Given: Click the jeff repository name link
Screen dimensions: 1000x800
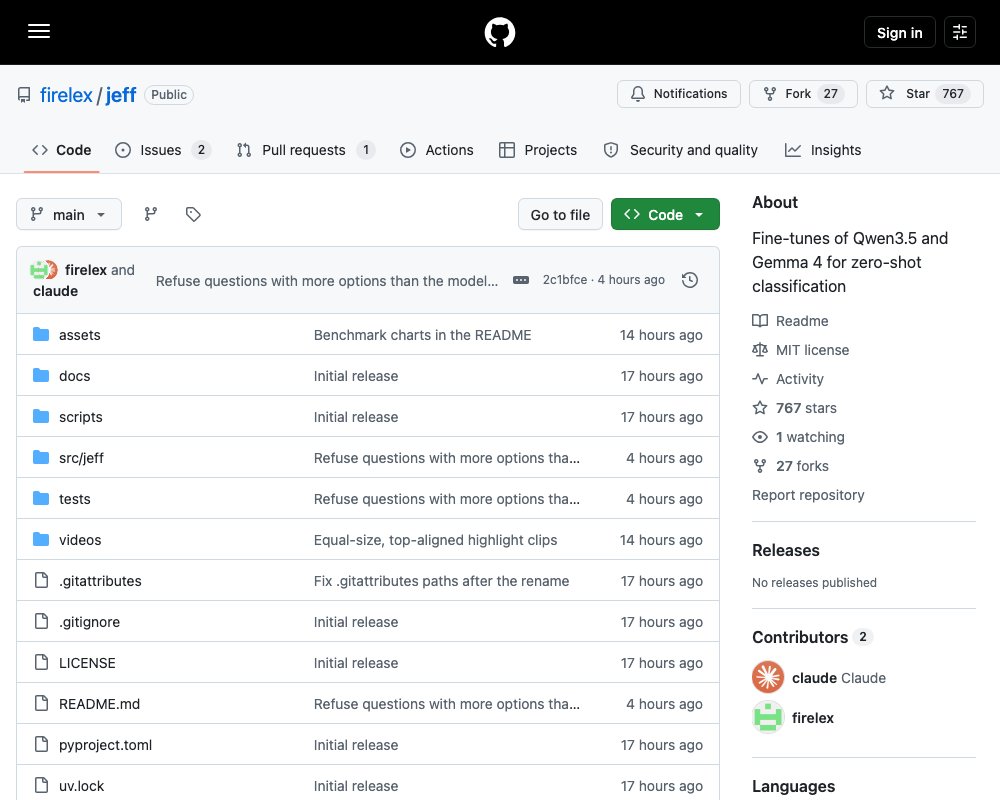Looking at the screenshot, I should click(x=121, y=95).
